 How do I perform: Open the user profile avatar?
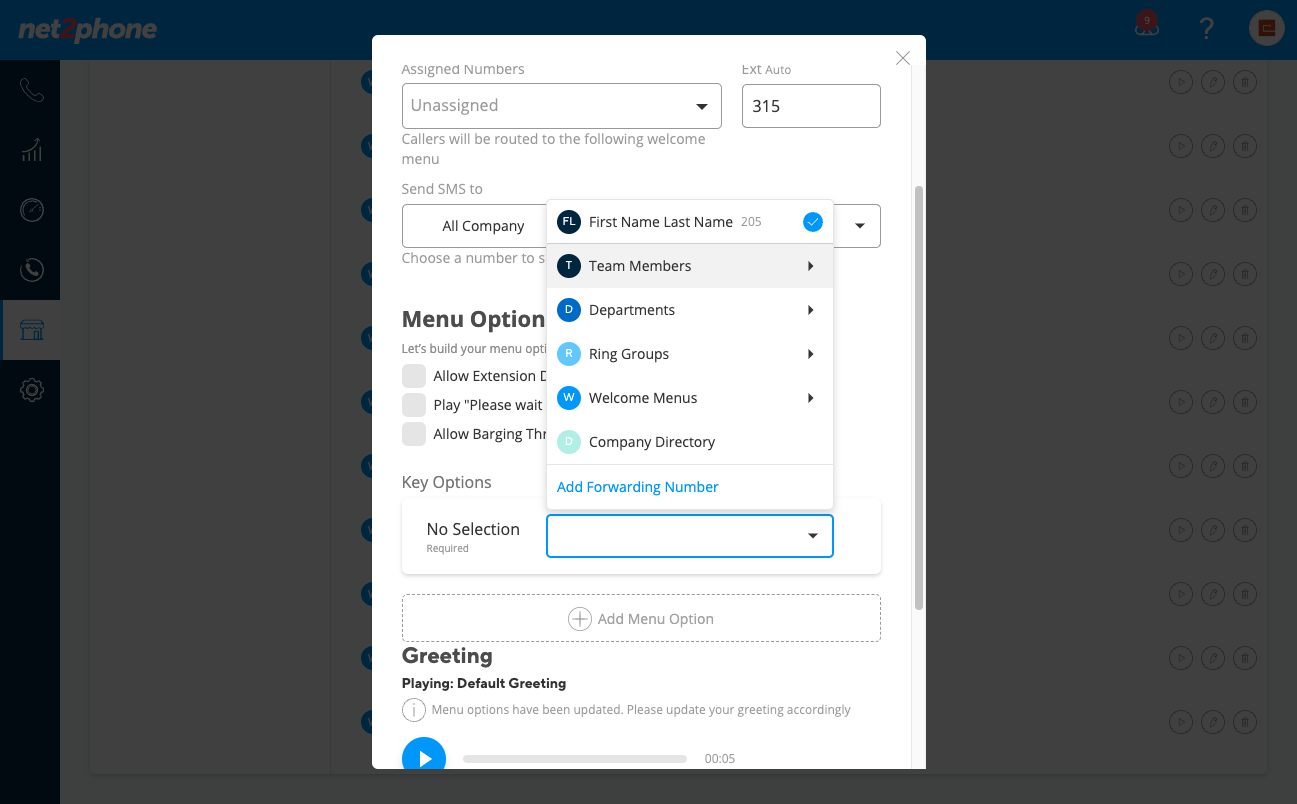1266,28
